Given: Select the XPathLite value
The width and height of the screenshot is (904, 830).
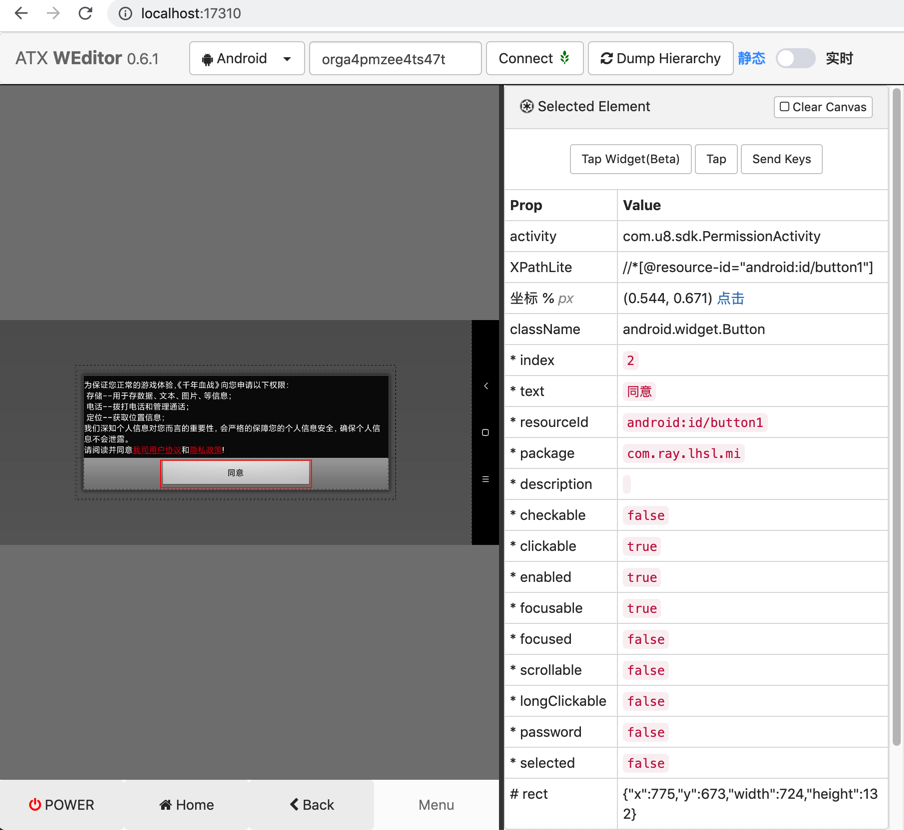Looking at the screenshot, I should (748, 267).
